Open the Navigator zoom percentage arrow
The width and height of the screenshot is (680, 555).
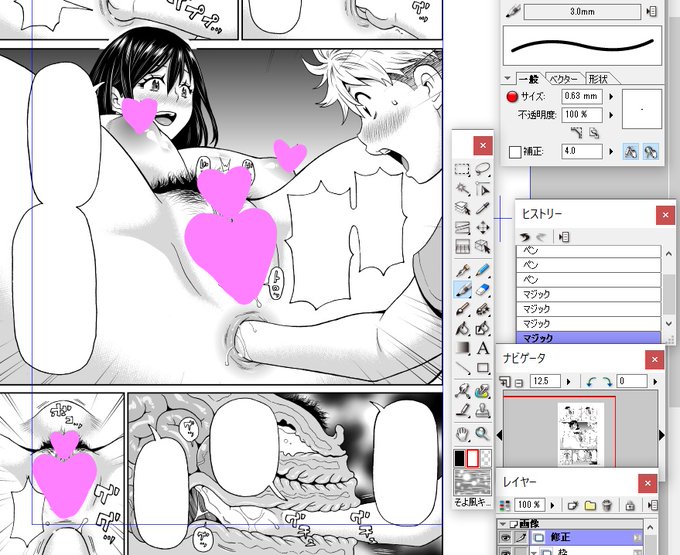pyautogui.click(x=569, y=382)
